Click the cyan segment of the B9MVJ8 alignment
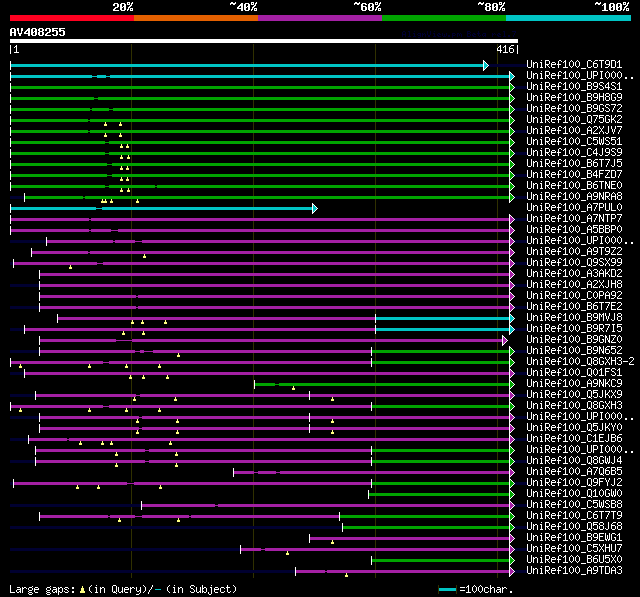Image resolution: width=640 pixels, height=597 pixels. pyautogui.click(x=442, y=319)
